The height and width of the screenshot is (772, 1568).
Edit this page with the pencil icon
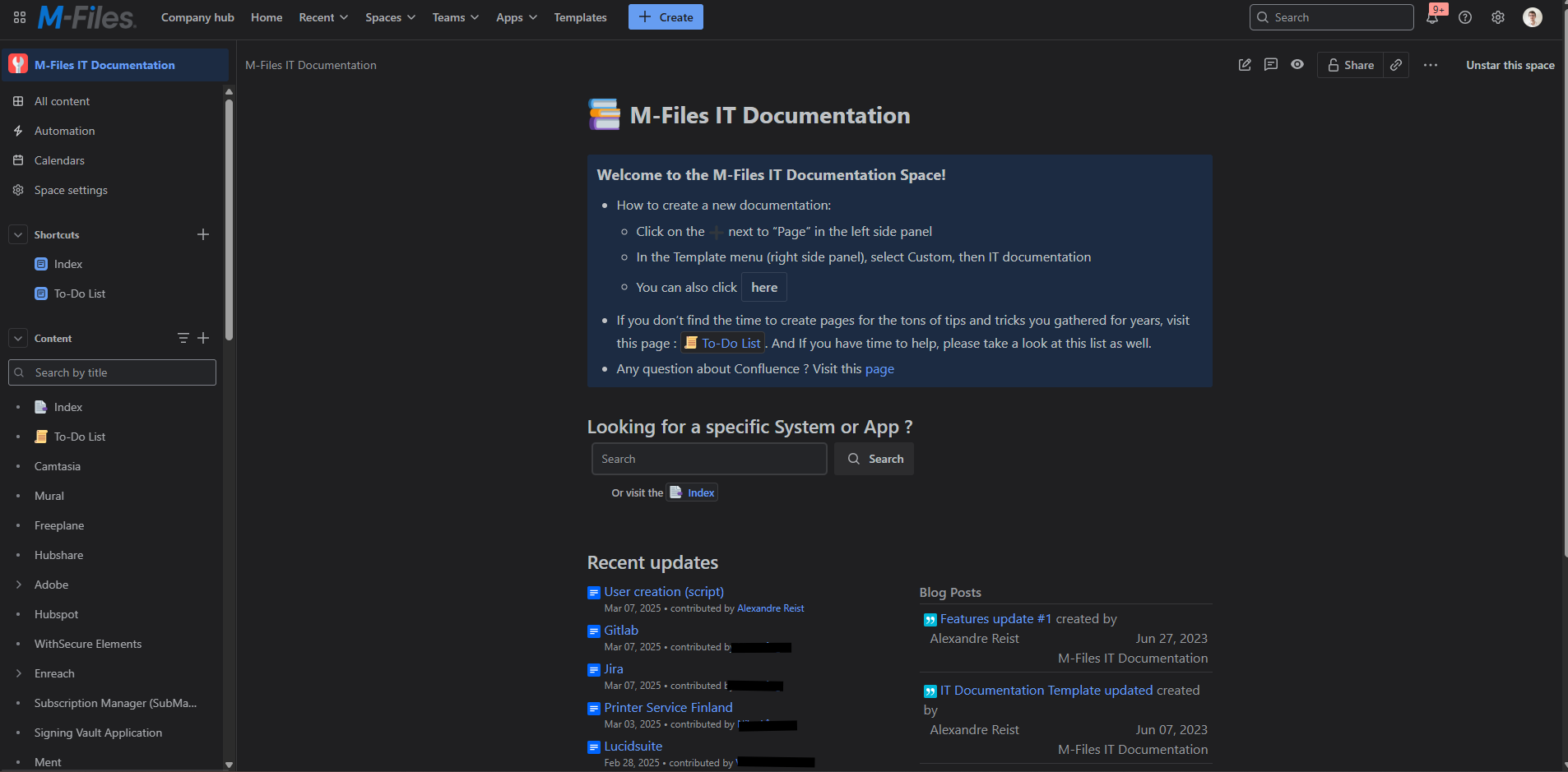[x=1245, y=65]
